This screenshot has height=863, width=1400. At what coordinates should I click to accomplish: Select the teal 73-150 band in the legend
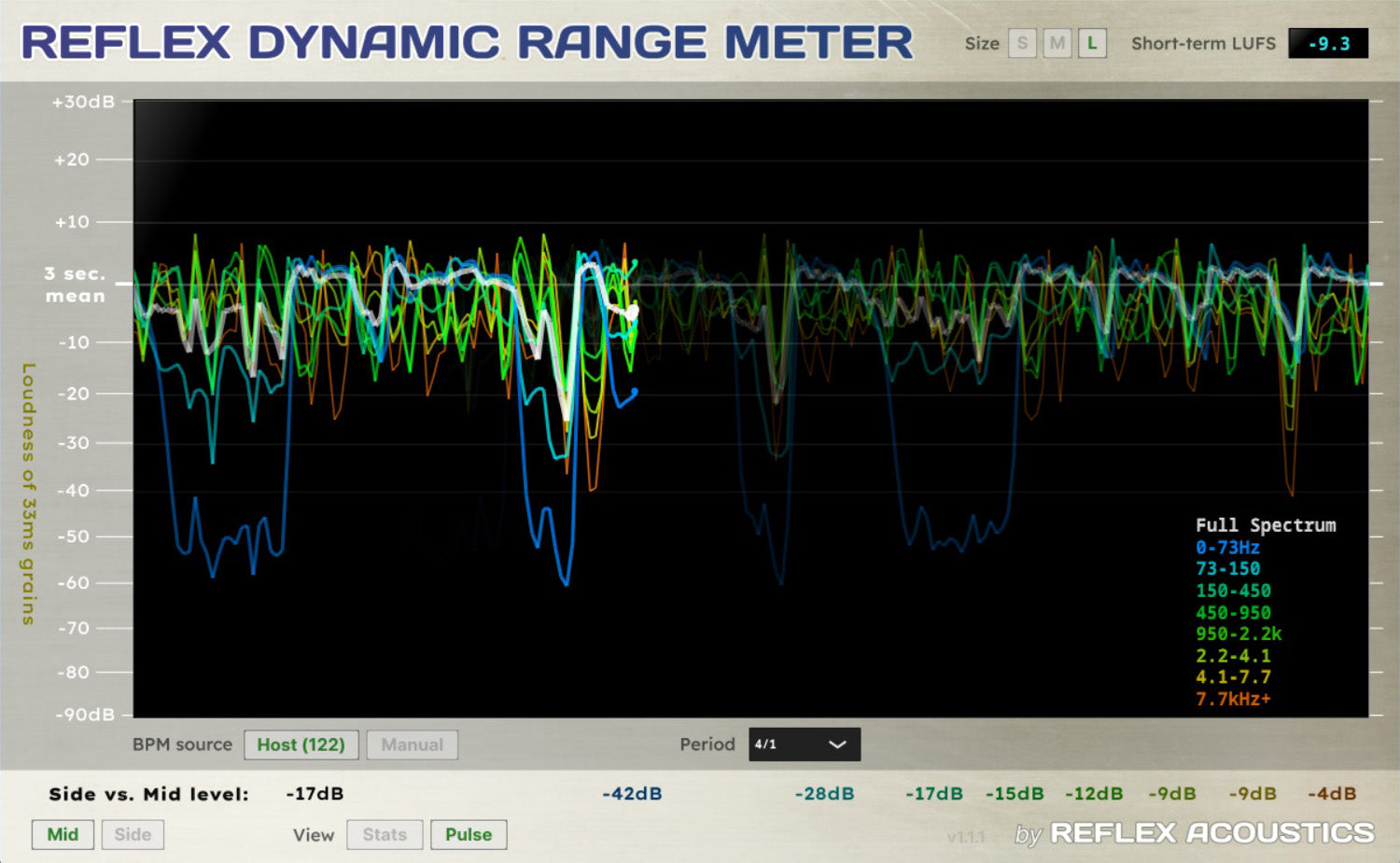(x=1226, y=569)
